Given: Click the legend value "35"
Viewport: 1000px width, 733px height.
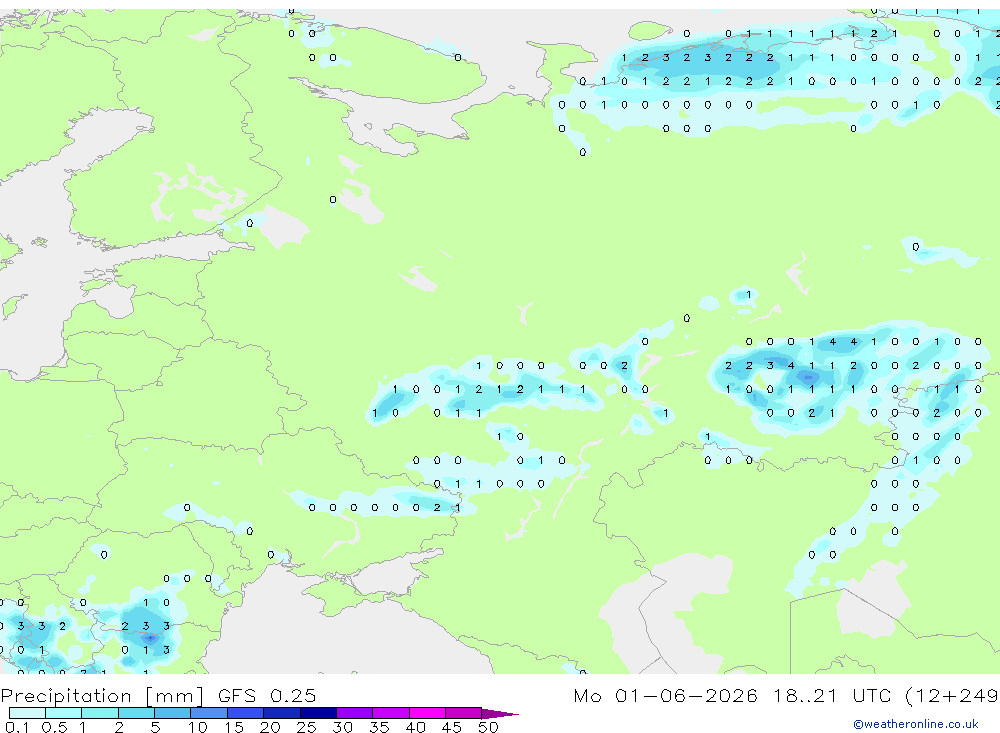Looking at the screenshot, I should point(379,727).
